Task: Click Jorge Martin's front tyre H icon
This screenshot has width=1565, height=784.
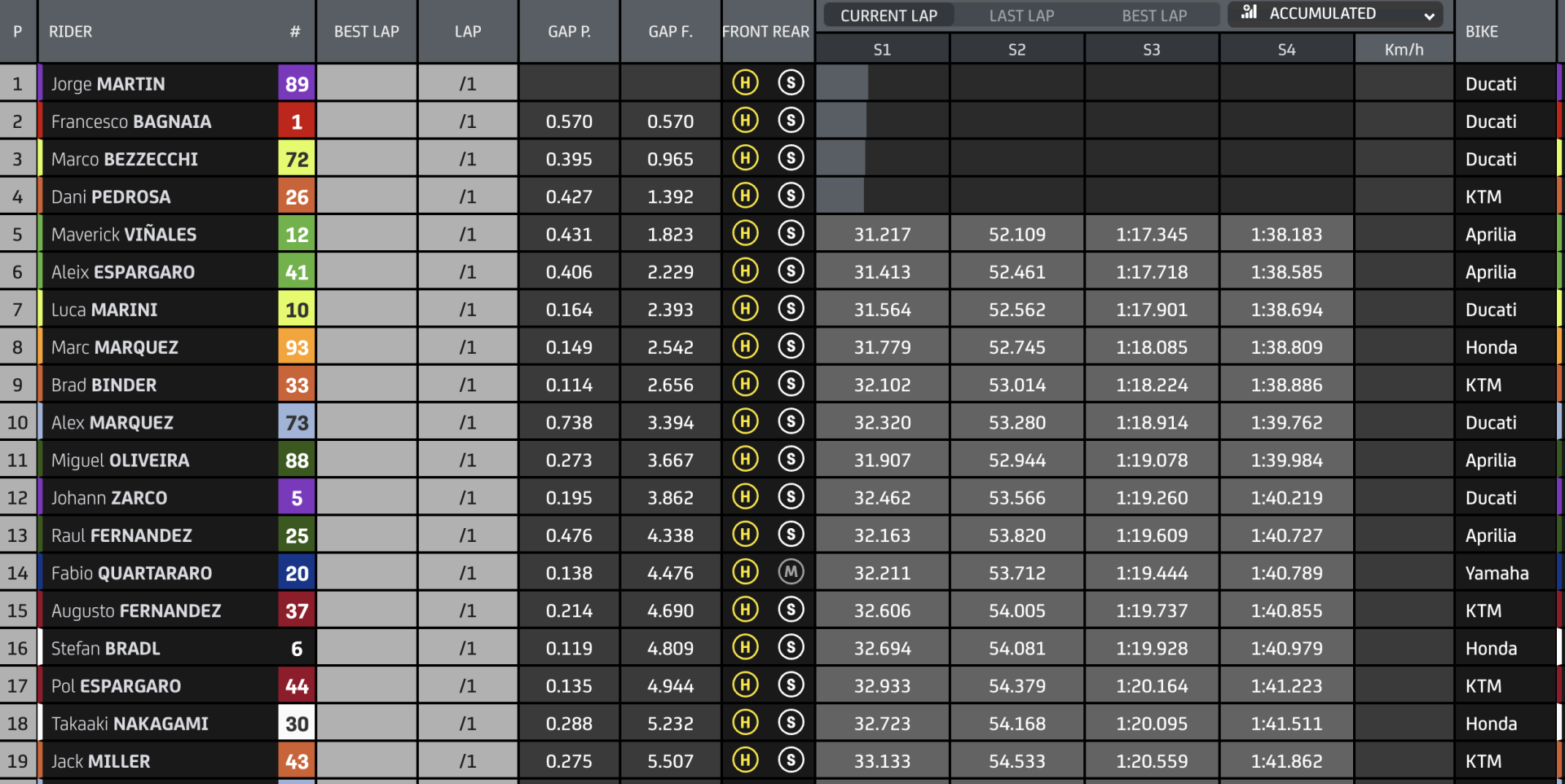Action: tap(745, 83)
